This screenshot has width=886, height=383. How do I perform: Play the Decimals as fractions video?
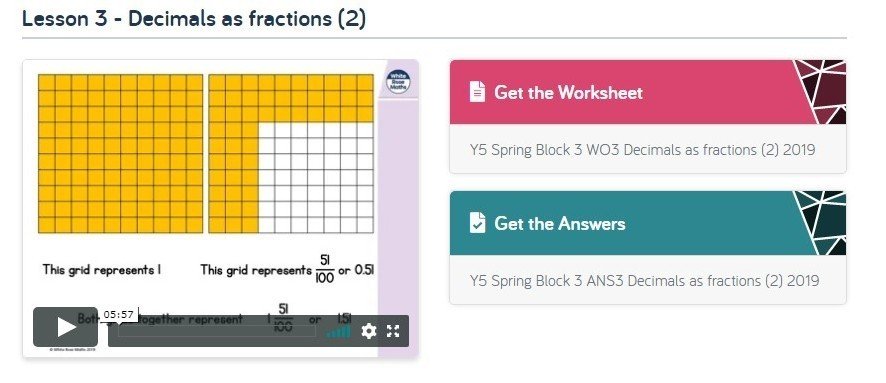tap(65, 327)
